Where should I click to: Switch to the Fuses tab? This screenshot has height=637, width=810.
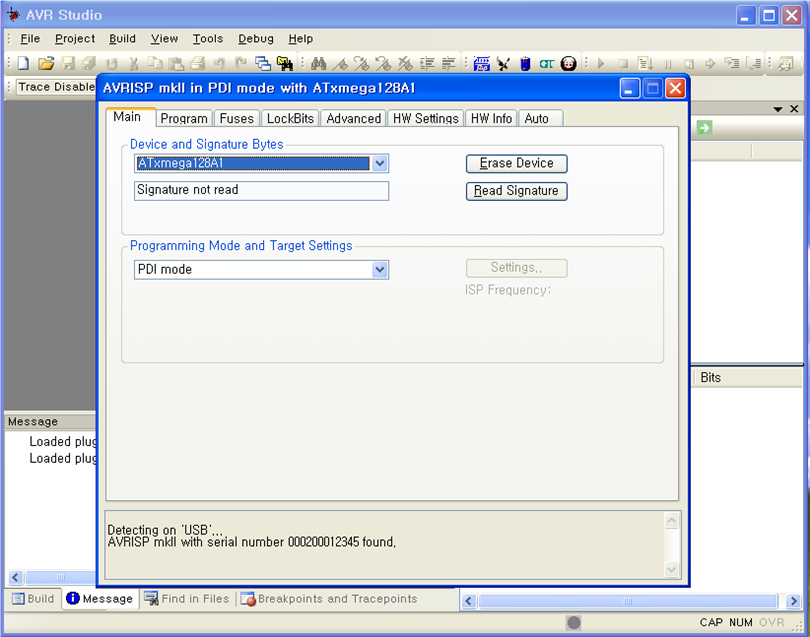[x=237, y=119]
